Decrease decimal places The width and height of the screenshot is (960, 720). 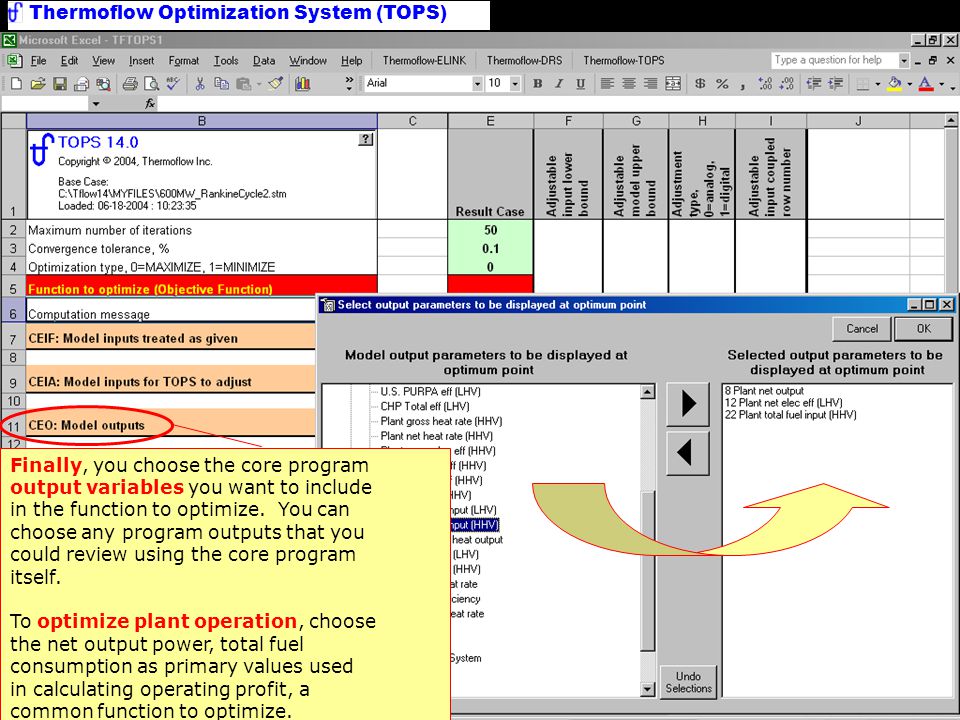pyautogui.click(x=787, y=84)
